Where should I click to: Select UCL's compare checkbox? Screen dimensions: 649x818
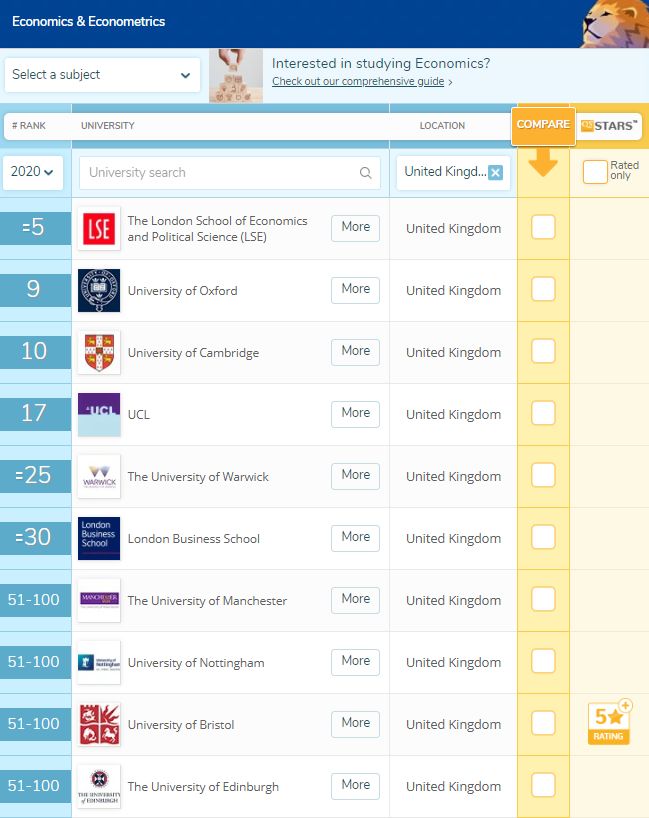point(543,414)
